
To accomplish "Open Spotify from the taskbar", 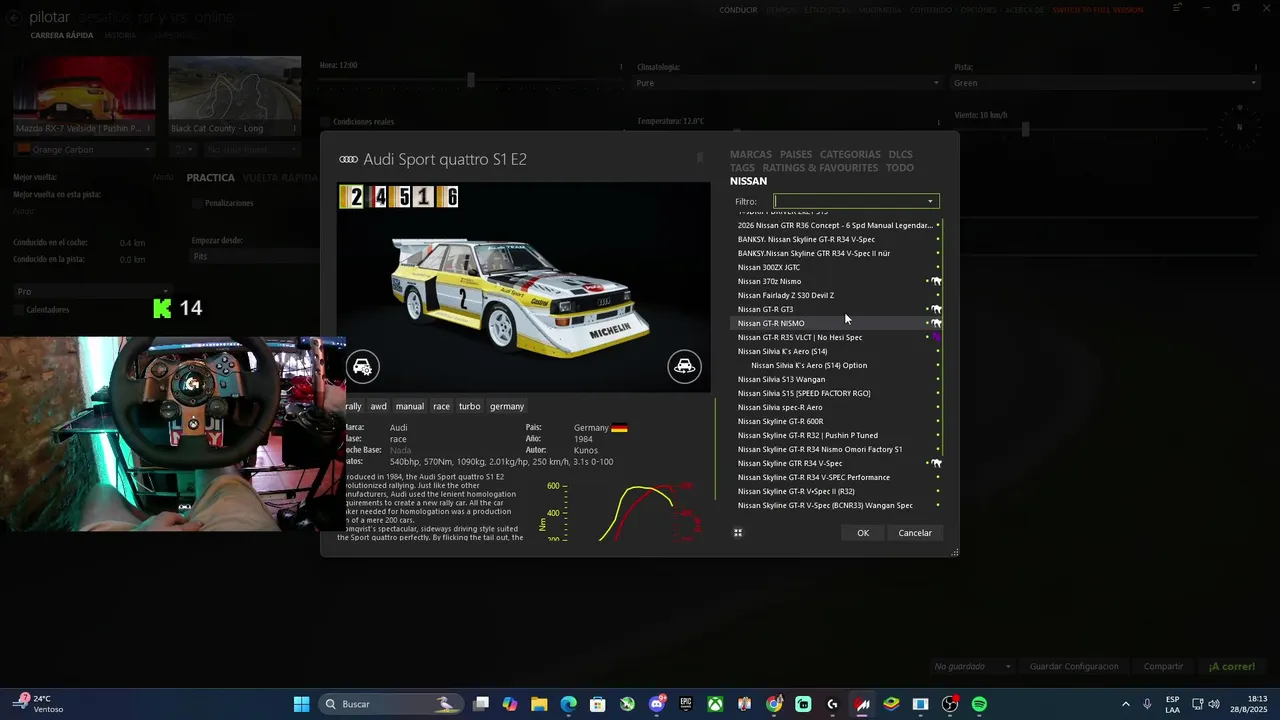I will click(x=979, y=704).
